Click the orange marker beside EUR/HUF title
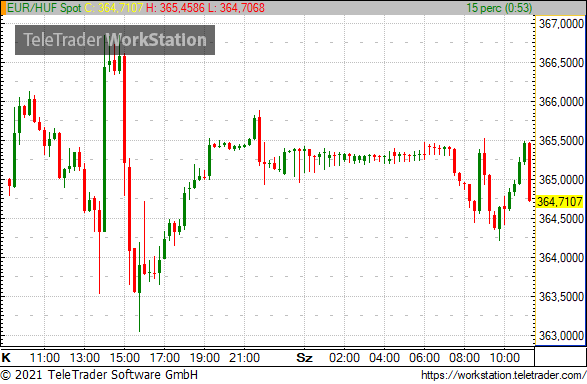 tap(3, 8)
